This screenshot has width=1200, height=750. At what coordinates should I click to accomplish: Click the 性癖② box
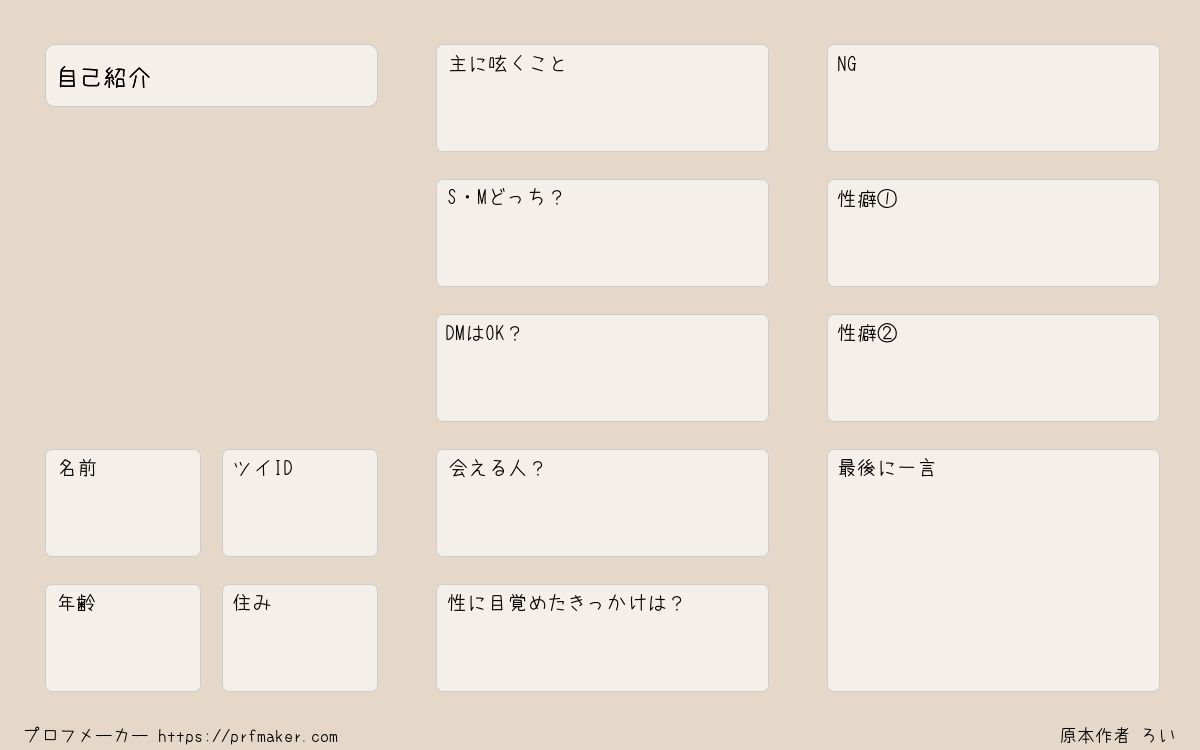click(x=993, y=368)
